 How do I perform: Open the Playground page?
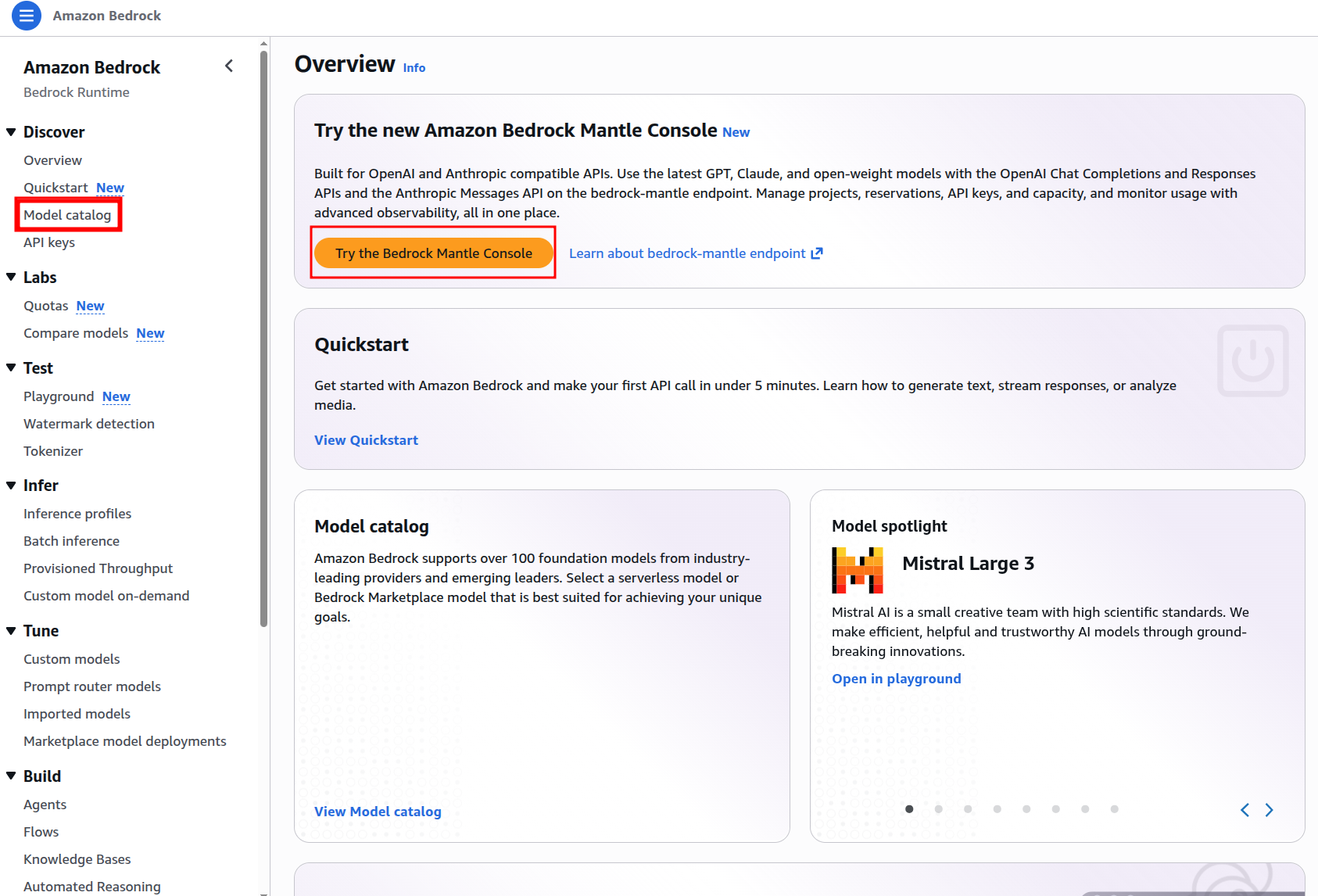59,396
